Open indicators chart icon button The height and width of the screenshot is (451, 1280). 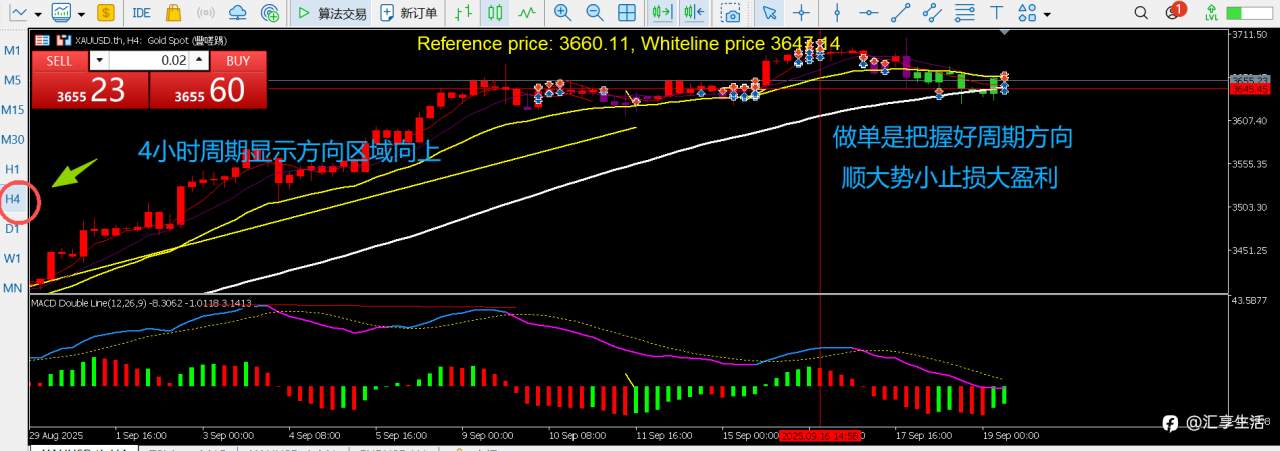click(x=62, y=13)
